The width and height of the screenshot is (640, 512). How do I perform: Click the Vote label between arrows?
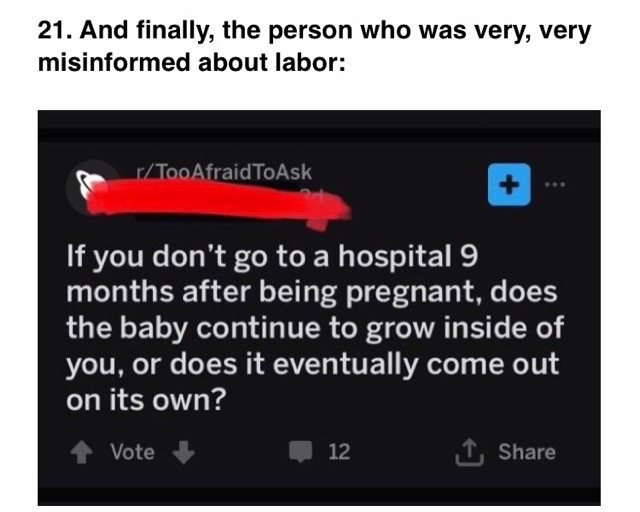tap(132, 452)
